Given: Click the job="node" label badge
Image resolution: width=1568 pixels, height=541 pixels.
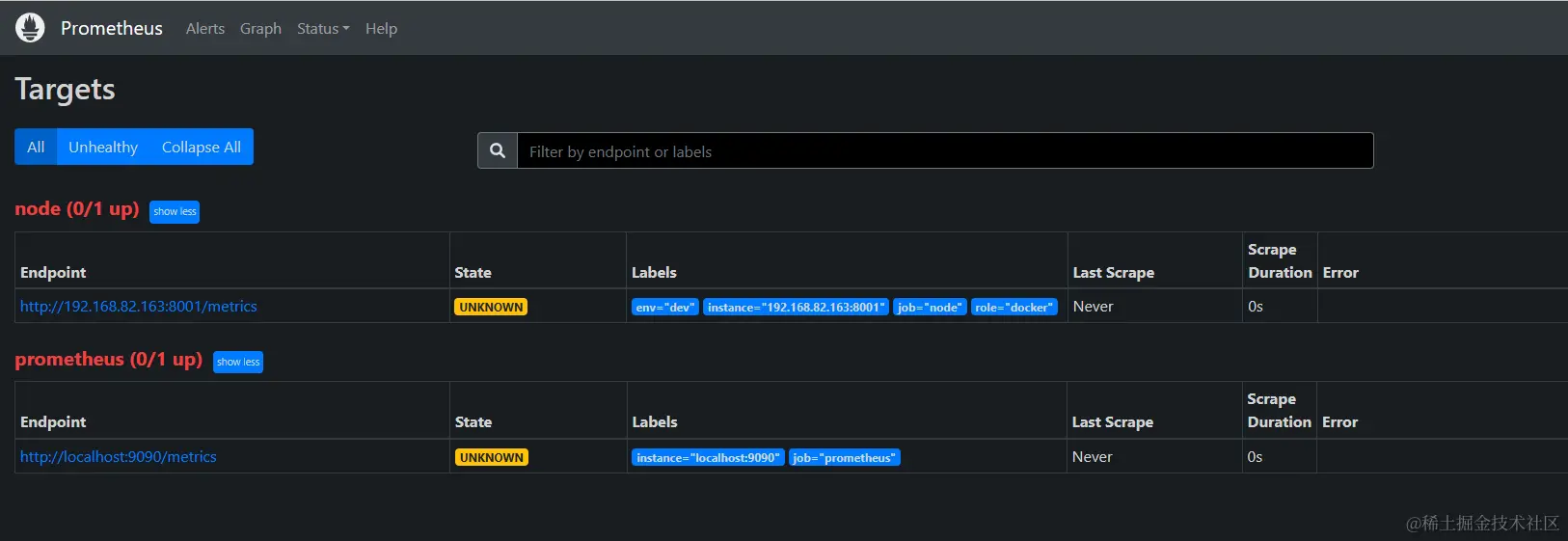Looking at the screenshot, I should [930, 307].
